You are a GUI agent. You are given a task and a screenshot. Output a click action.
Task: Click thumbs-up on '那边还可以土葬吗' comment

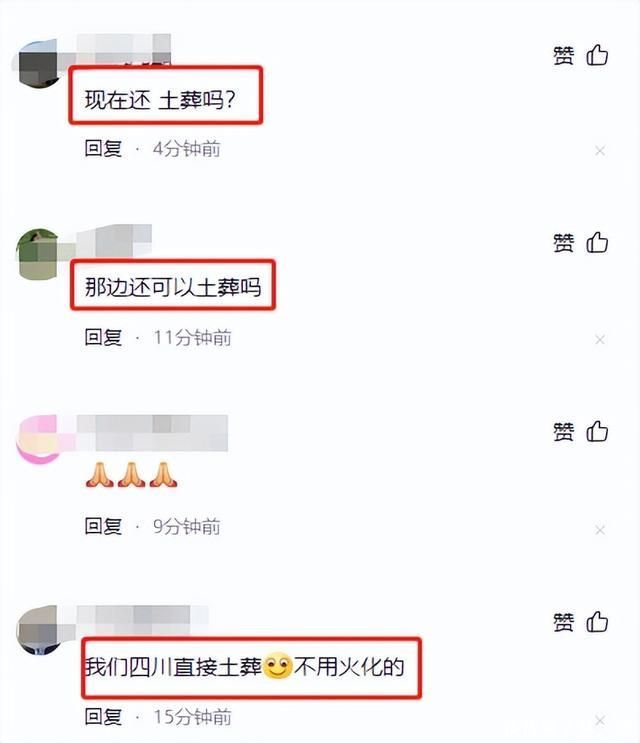click(597, 243)
